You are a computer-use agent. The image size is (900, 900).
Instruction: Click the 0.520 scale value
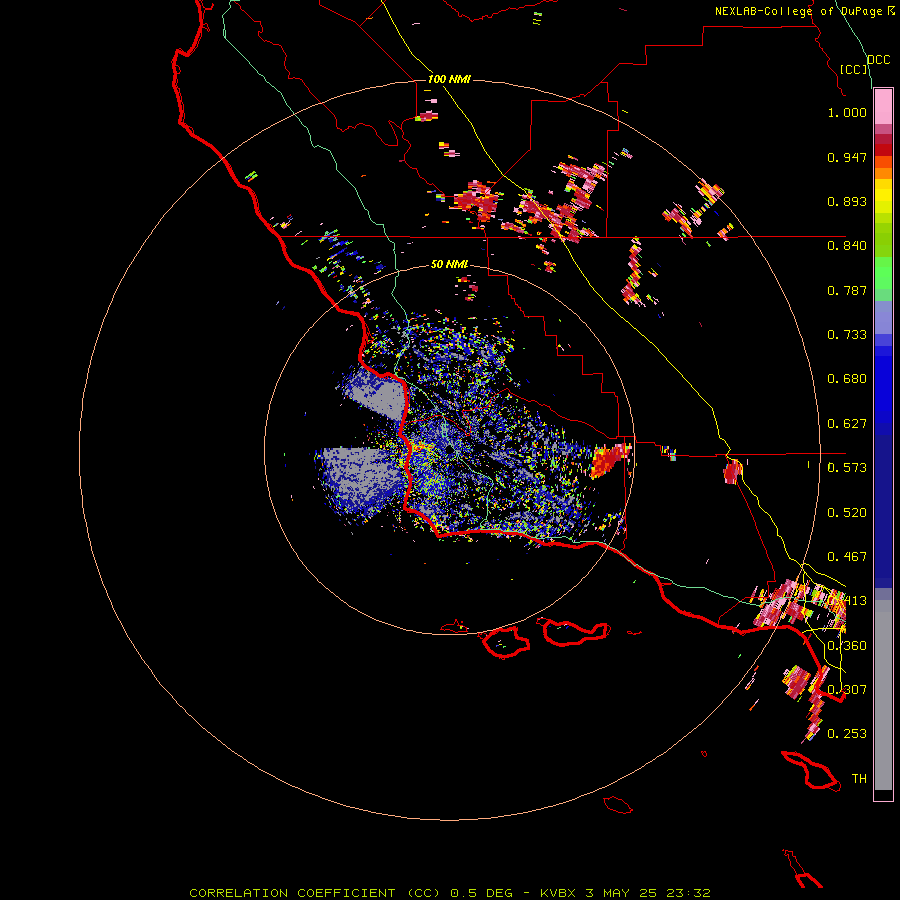tap(847, 513)
